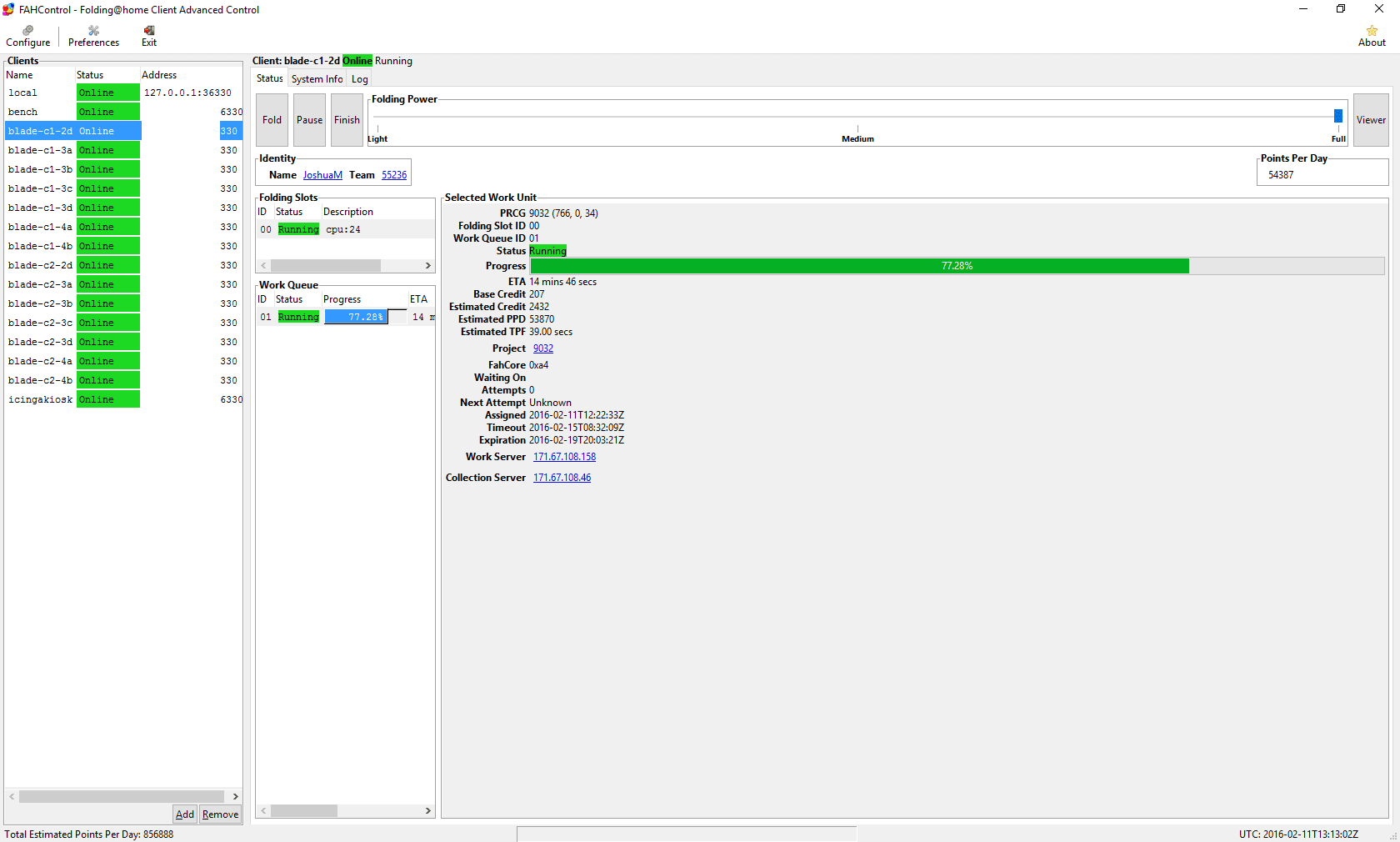Select the blade-c1-4a client row
Viewport: 1400px width, 842px height.
(x=123, y=227)
